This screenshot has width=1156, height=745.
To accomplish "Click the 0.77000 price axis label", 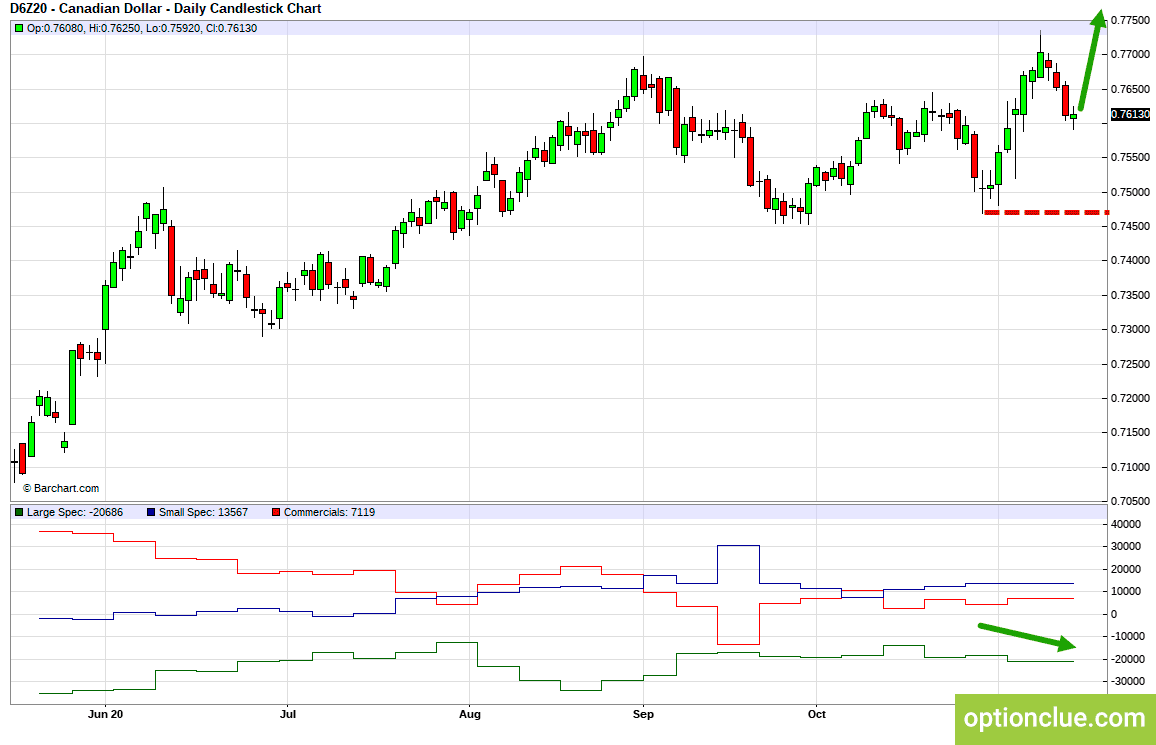I will coord(1130,55).
